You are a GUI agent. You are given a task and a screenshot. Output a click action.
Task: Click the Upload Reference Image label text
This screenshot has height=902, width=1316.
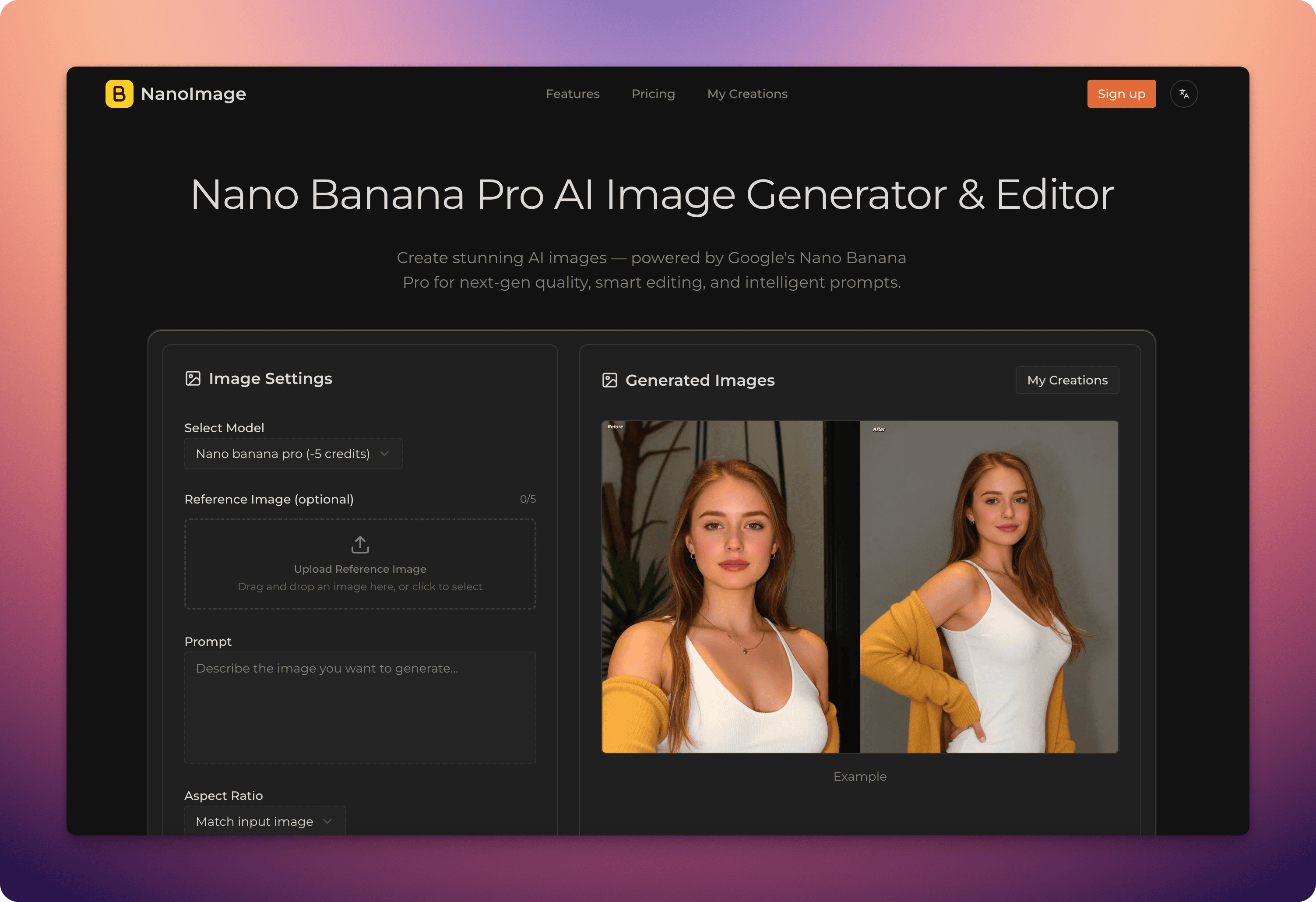click(x=360, y=569)
